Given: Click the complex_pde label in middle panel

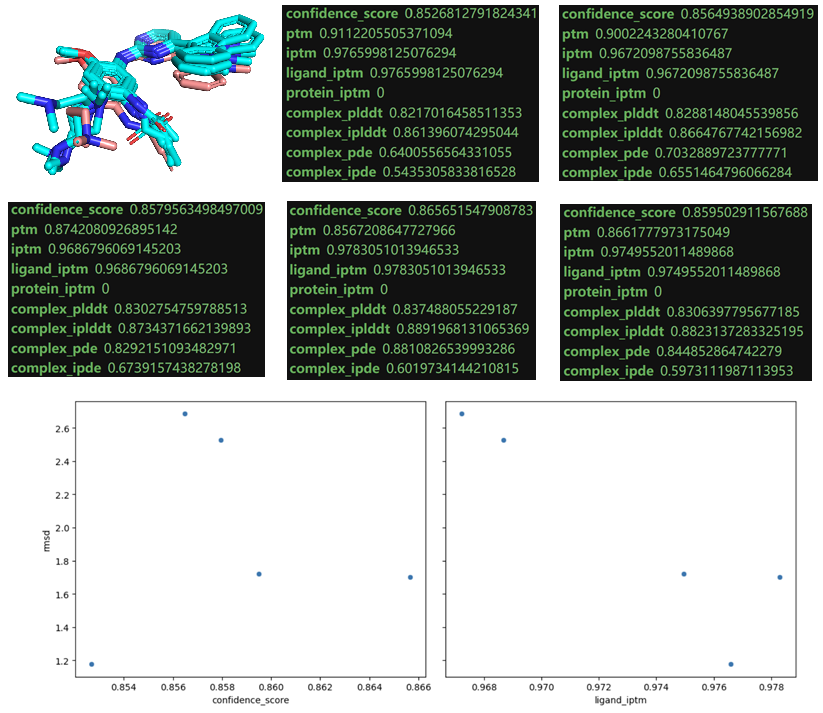Looking at the screenshot, I should click(x=335, y=350).
